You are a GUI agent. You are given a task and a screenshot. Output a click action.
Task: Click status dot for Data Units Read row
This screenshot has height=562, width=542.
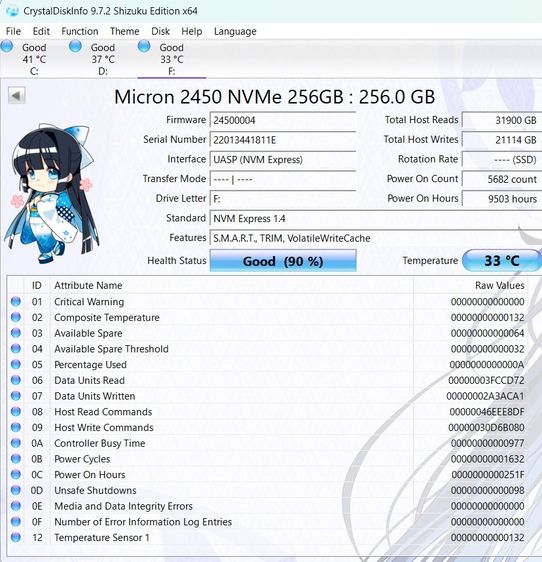point(16,380)
